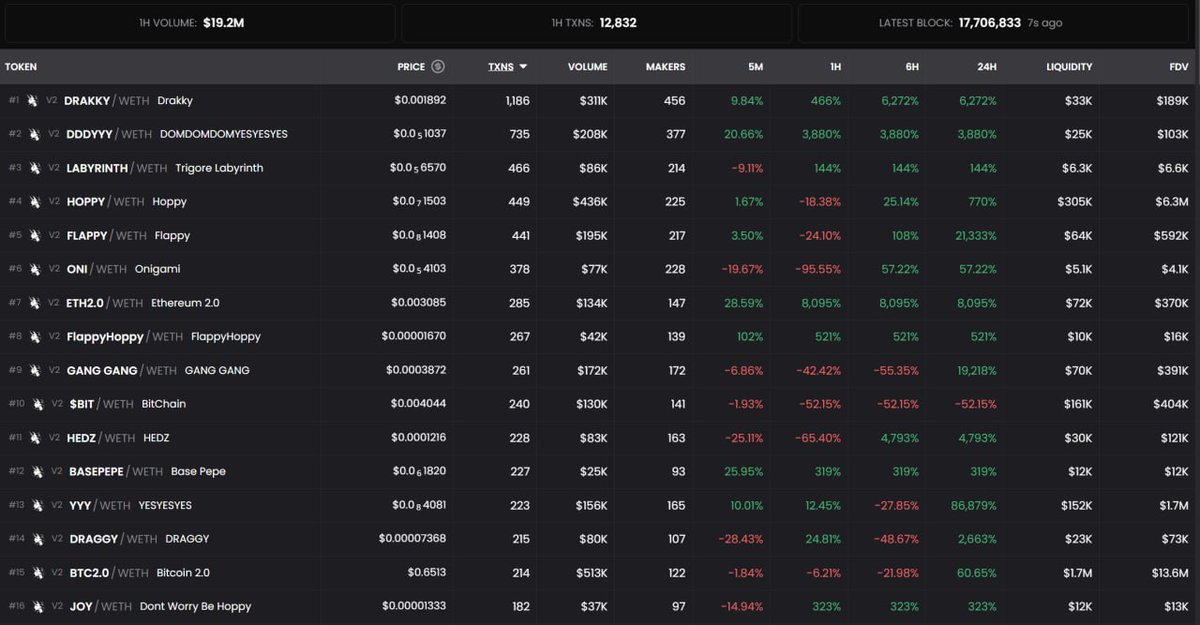Open the DDDYYY / WETH pair
The height and width of the screenshot is (625, 1200).
(109, 134)
